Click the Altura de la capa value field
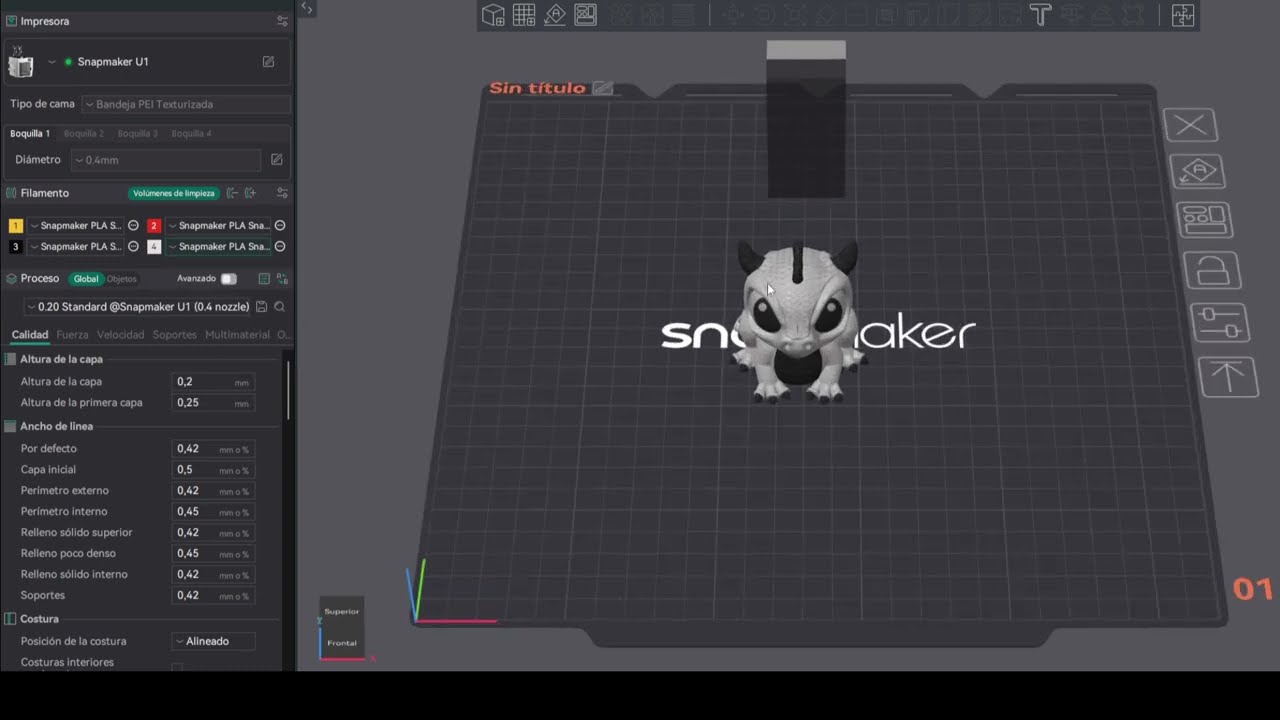 point(213,382)
